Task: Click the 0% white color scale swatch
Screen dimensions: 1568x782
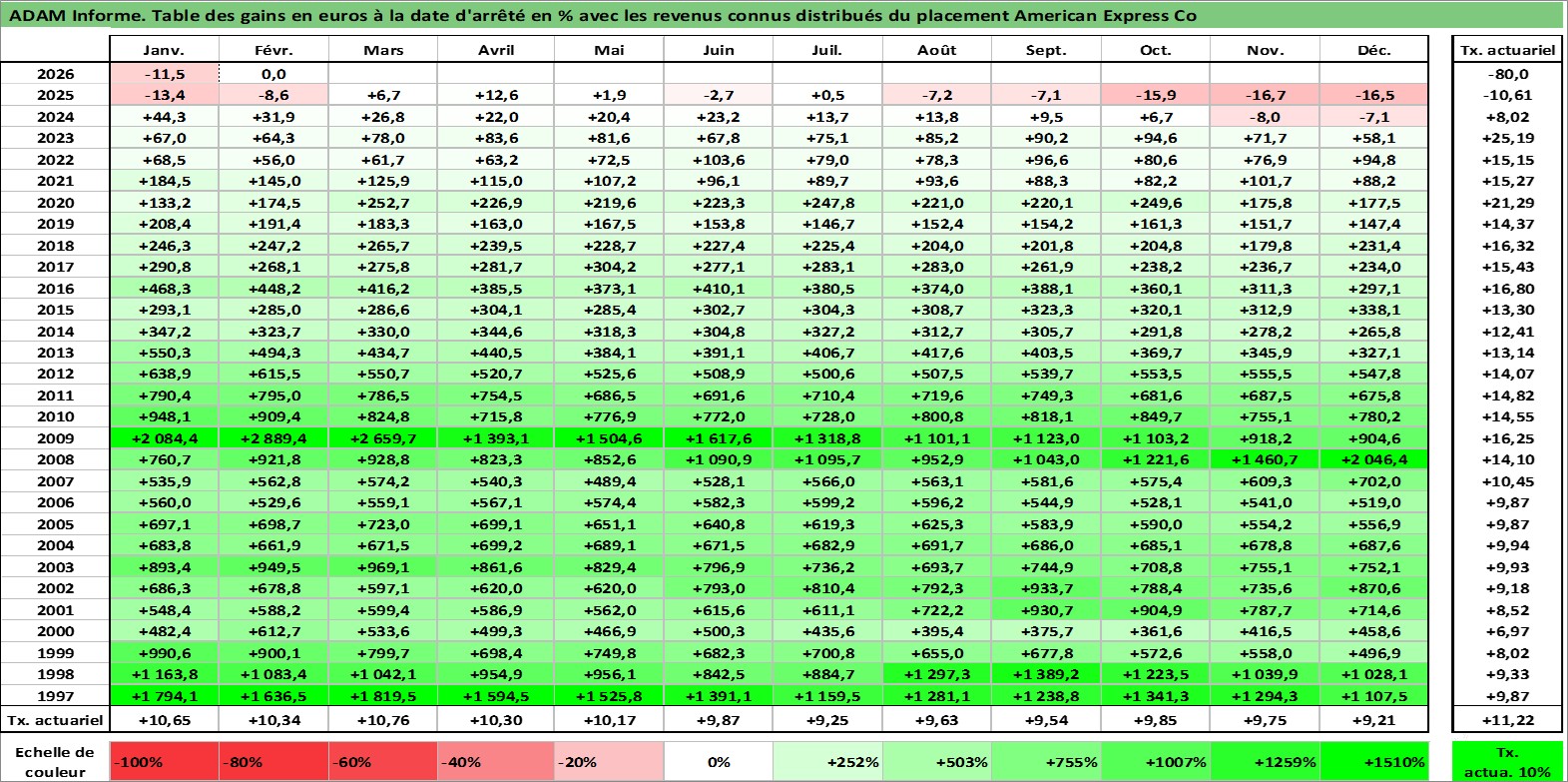Action: (x=719, y=761)
